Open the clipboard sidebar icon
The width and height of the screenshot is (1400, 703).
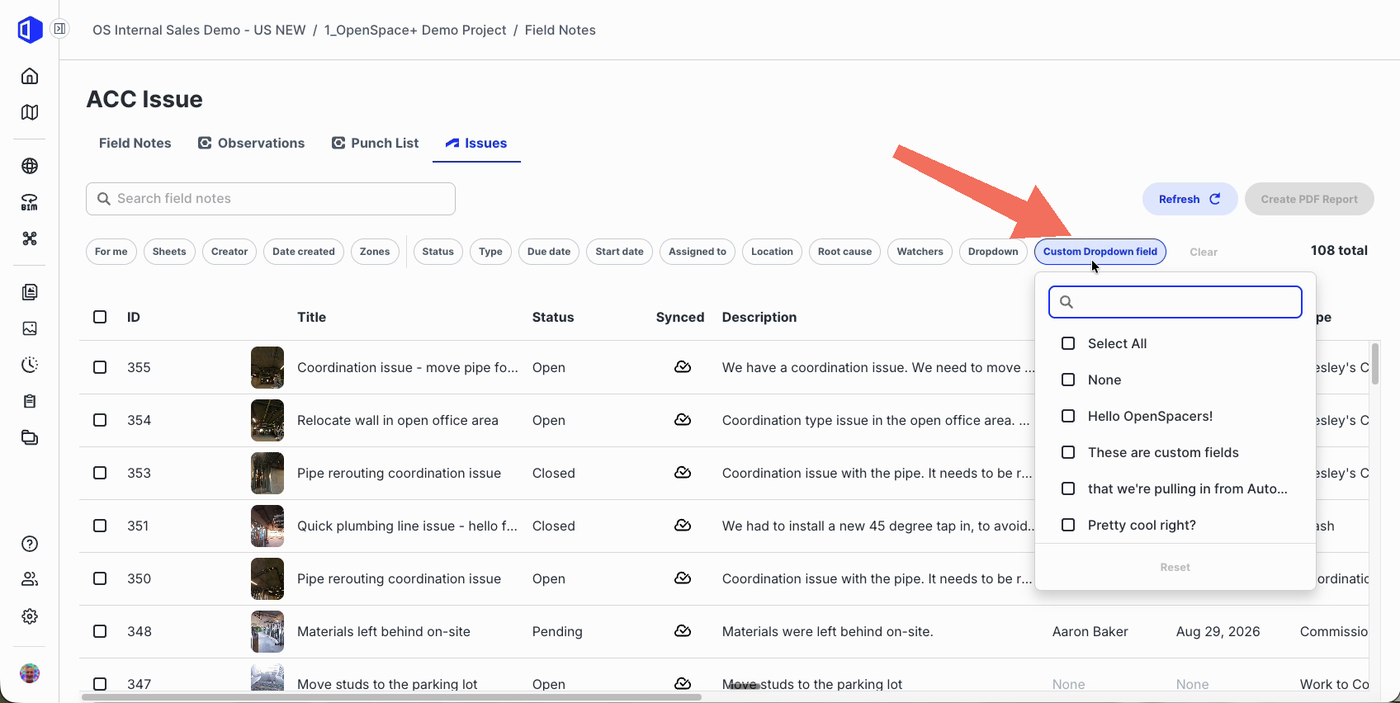tap(30, 401)
